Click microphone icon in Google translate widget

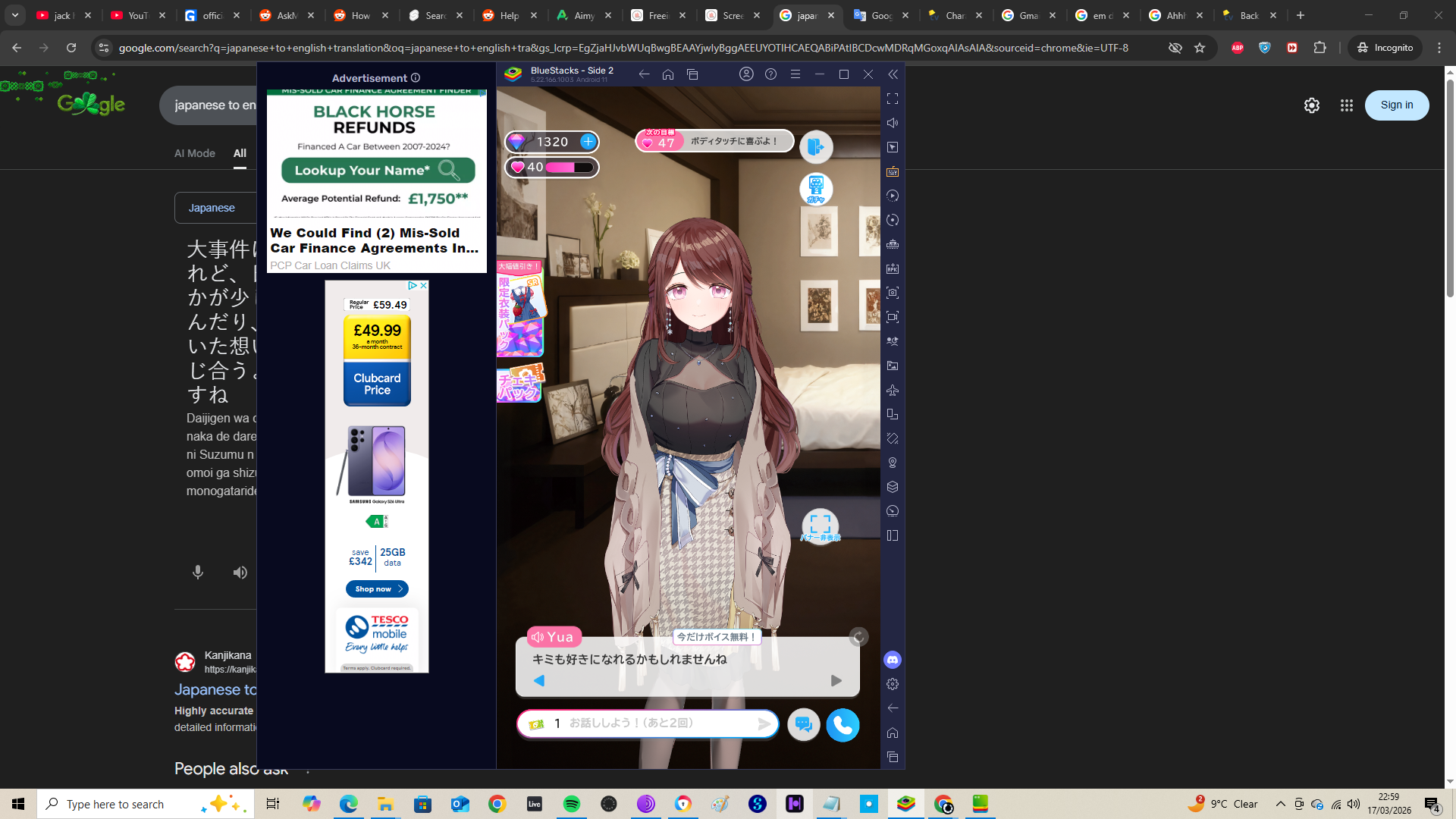click(x=198, y=573)
